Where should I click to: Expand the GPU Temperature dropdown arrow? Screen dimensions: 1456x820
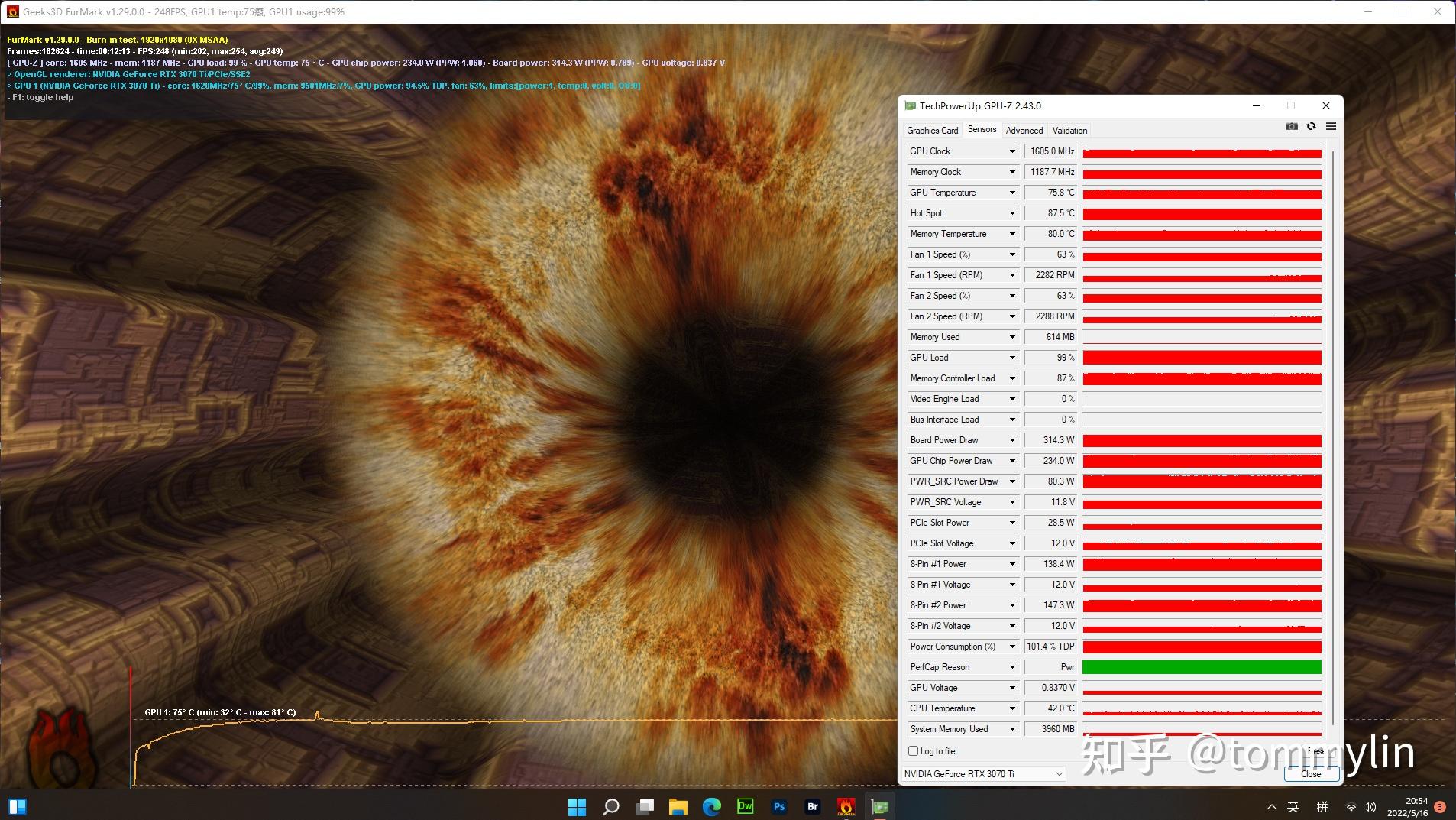[x=1012, y=193]
